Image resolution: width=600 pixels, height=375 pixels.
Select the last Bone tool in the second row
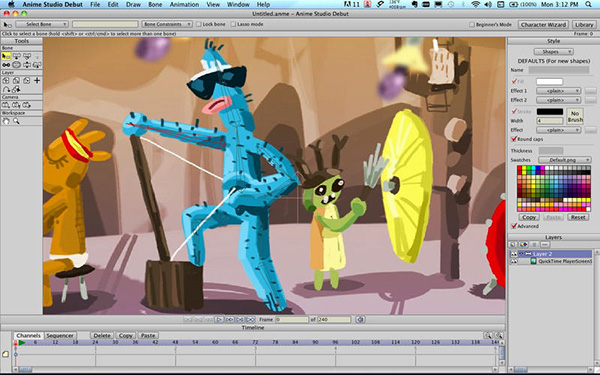[37, 65]
